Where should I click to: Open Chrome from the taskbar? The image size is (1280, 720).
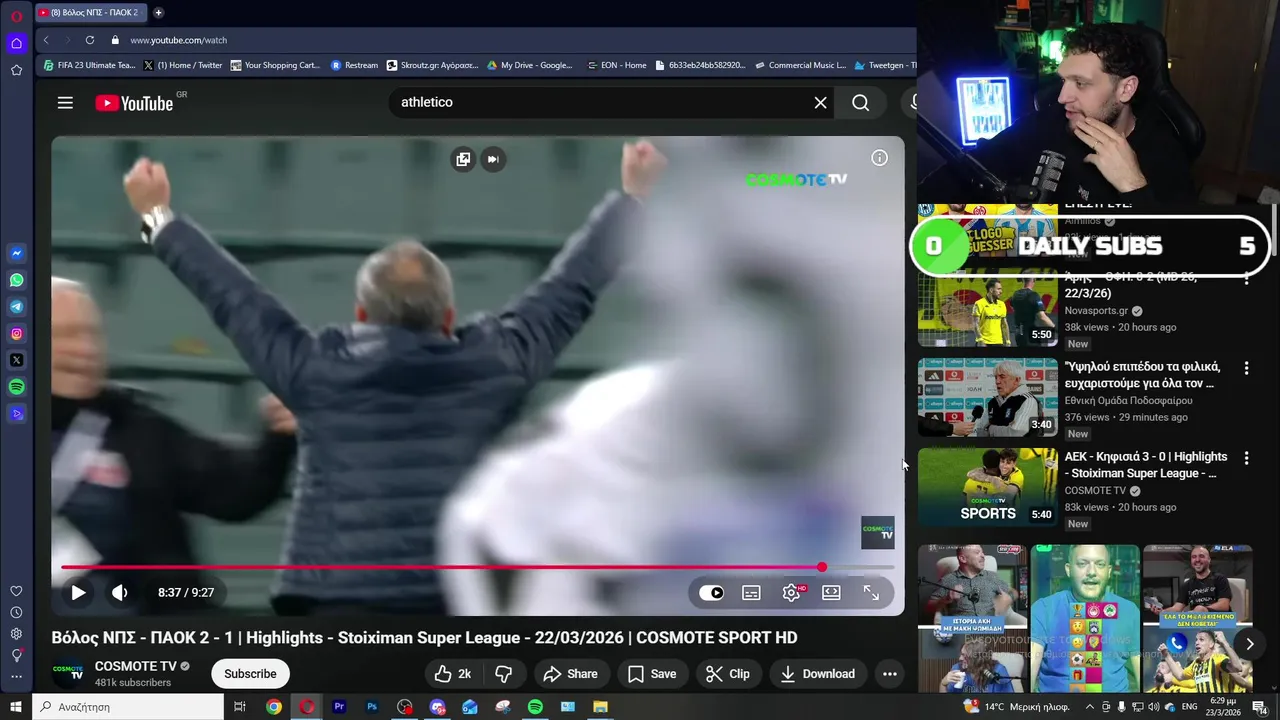pos(273,707)
